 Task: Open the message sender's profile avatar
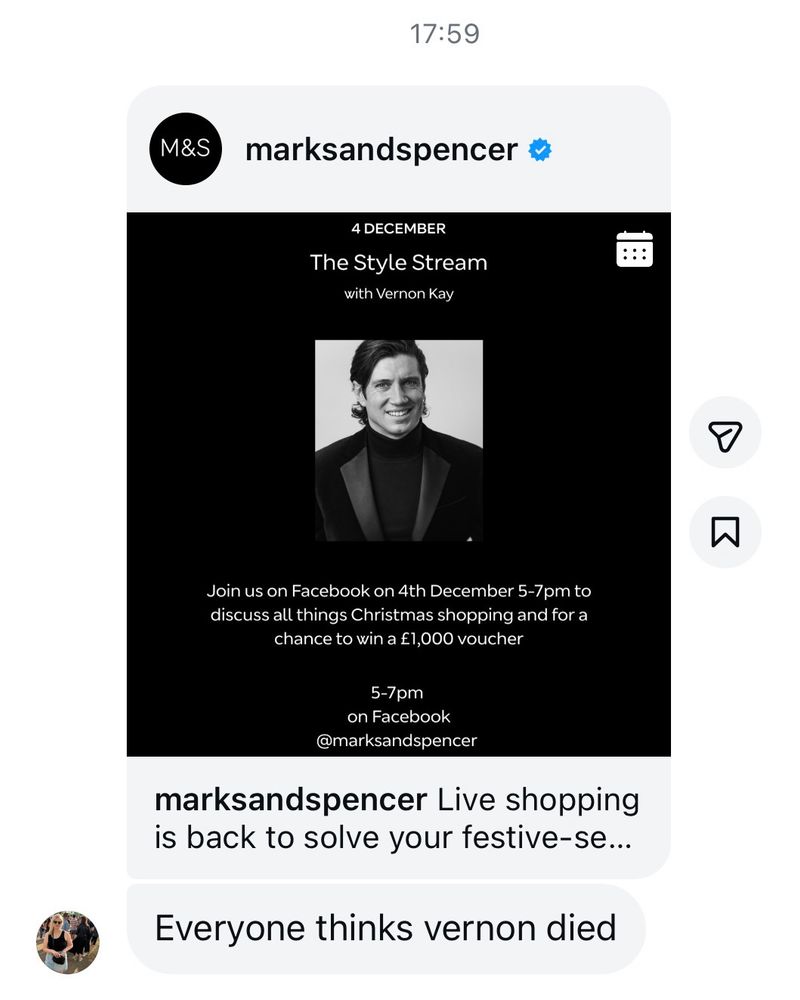click(68, 941)
